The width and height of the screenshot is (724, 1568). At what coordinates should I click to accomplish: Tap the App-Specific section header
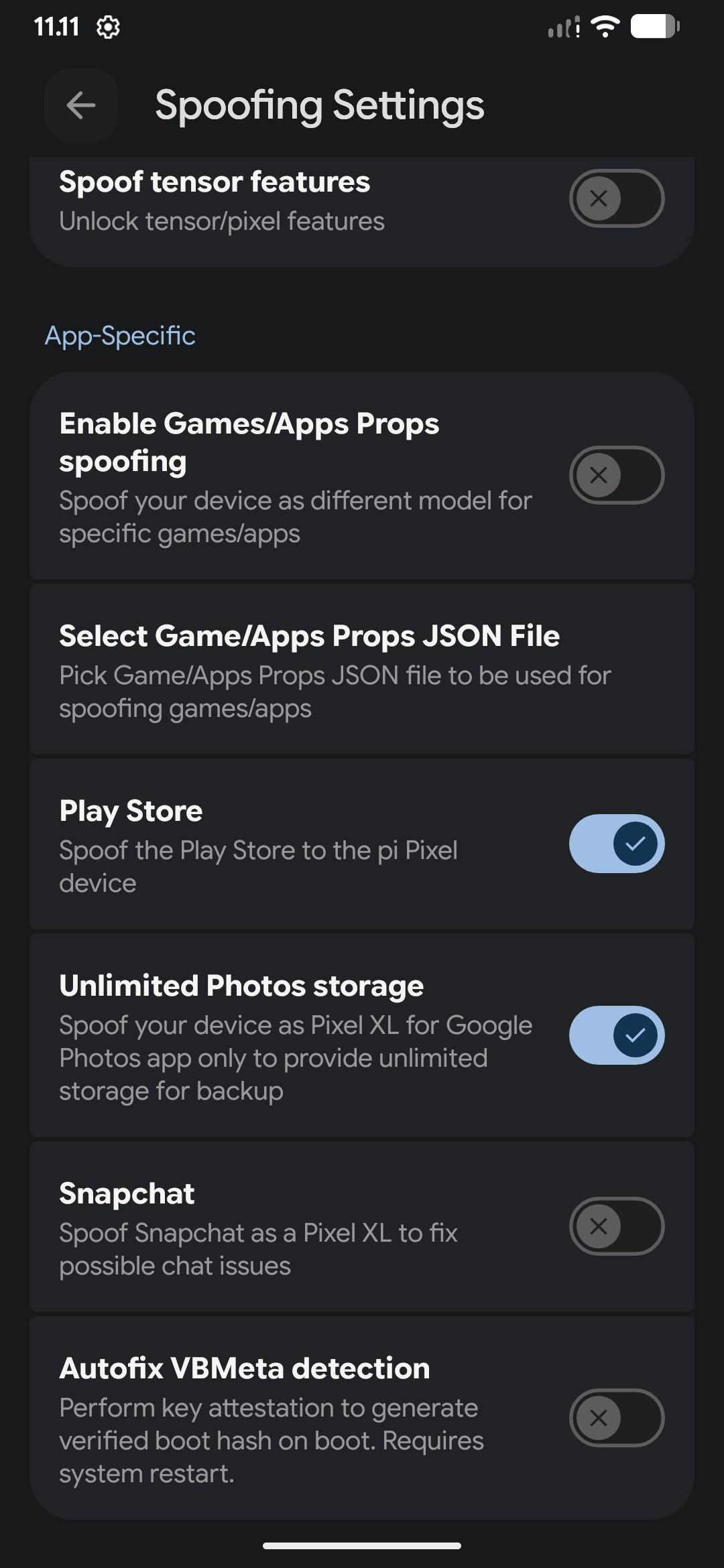pos(120,336)
